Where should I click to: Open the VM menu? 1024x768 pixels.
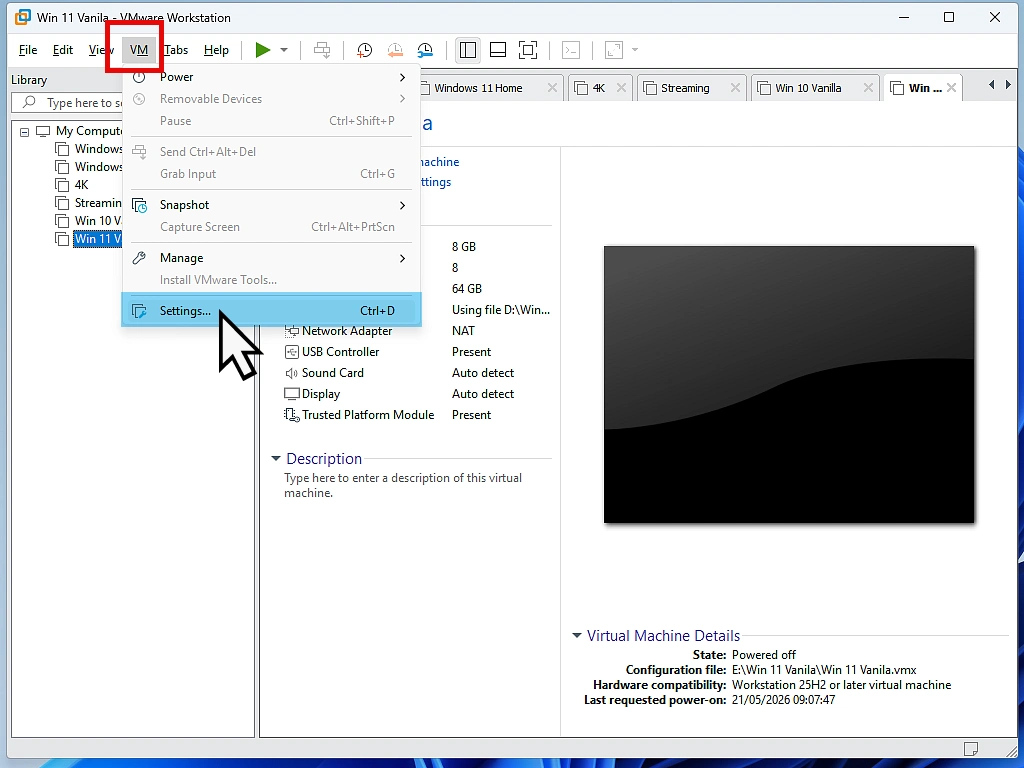coord(138,50)
